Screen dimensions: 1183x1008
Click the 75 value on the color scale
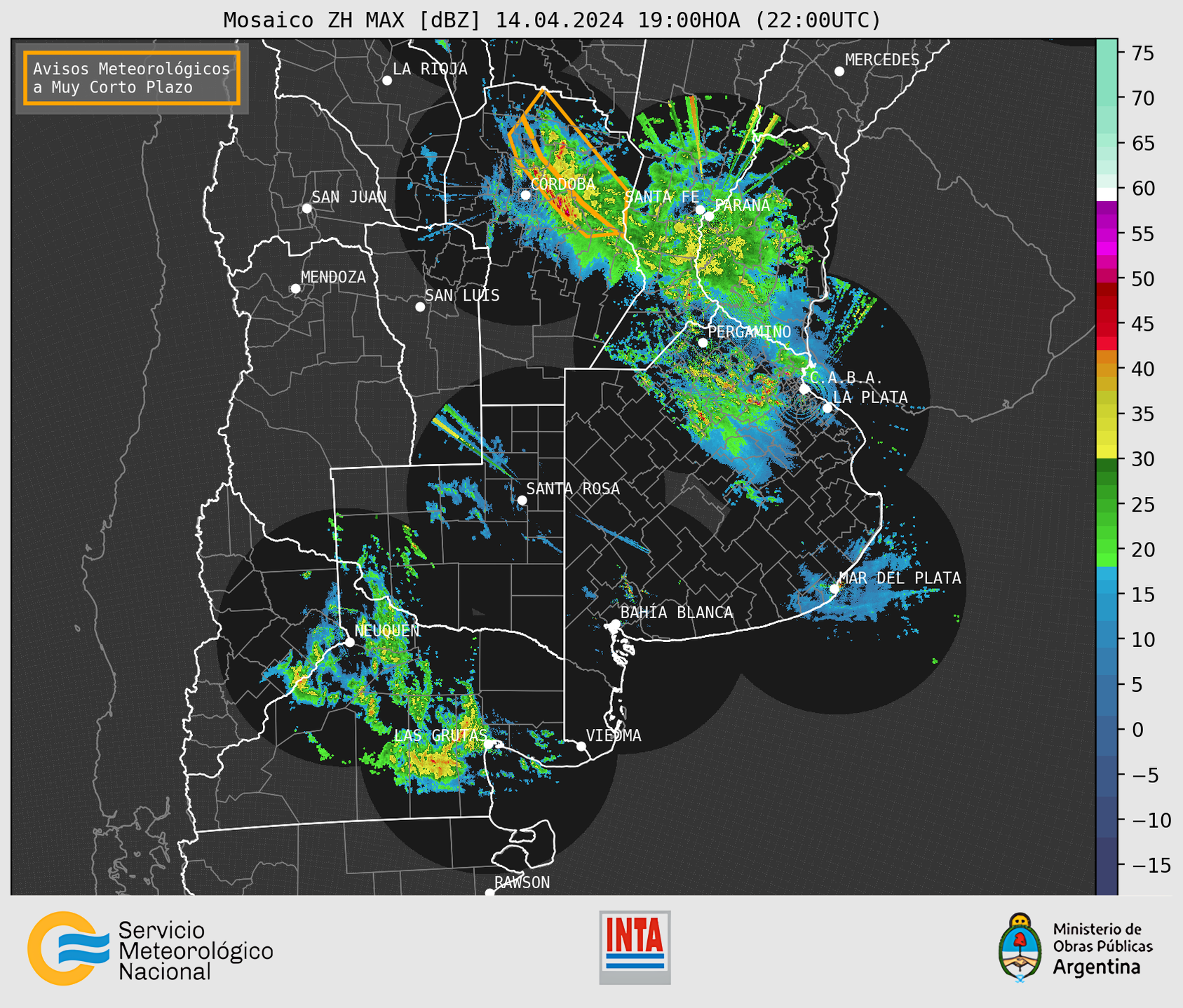[x=1142, y=53]
